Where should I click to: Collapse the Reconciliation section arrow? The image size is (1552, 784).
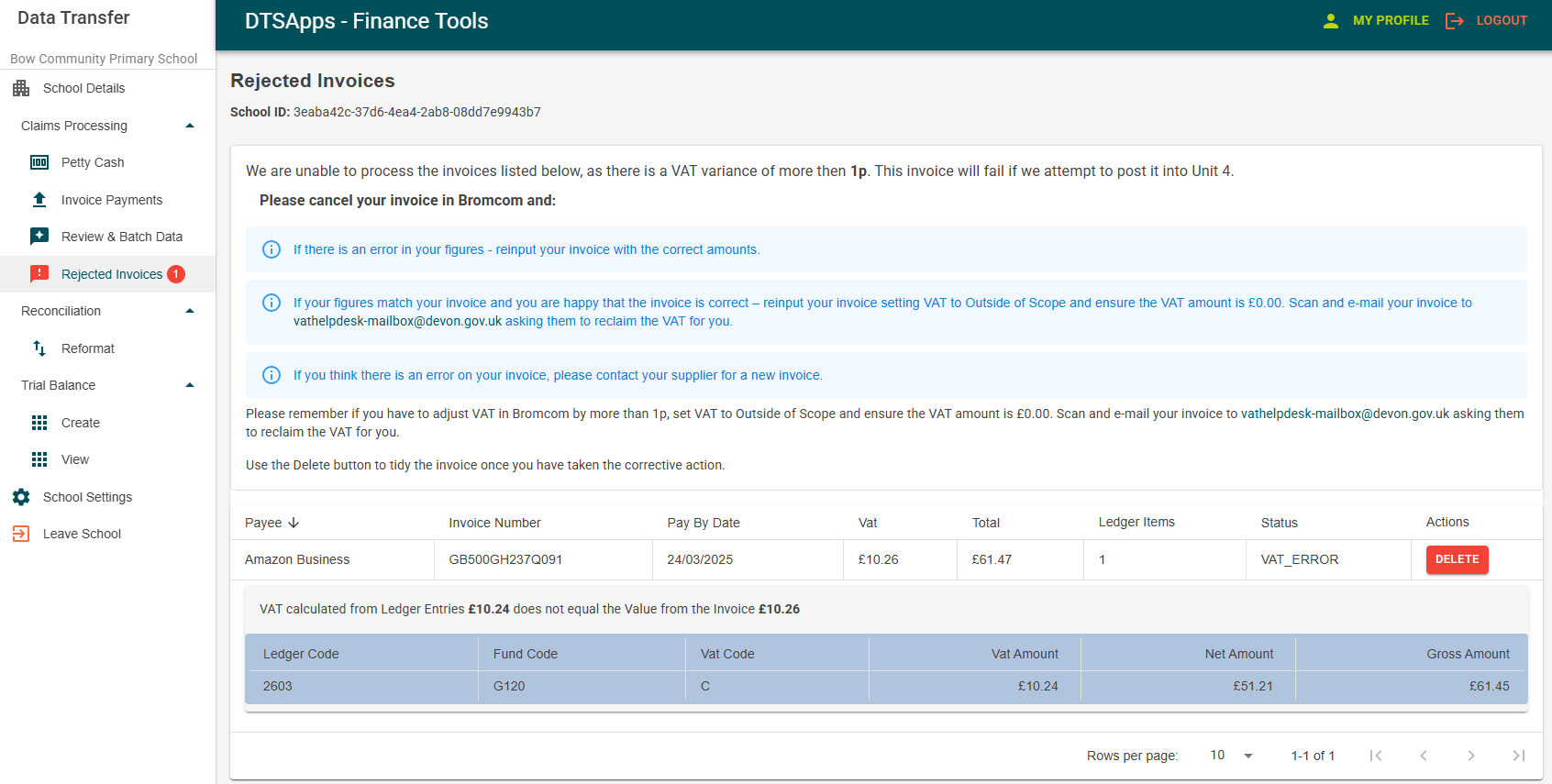190,311
